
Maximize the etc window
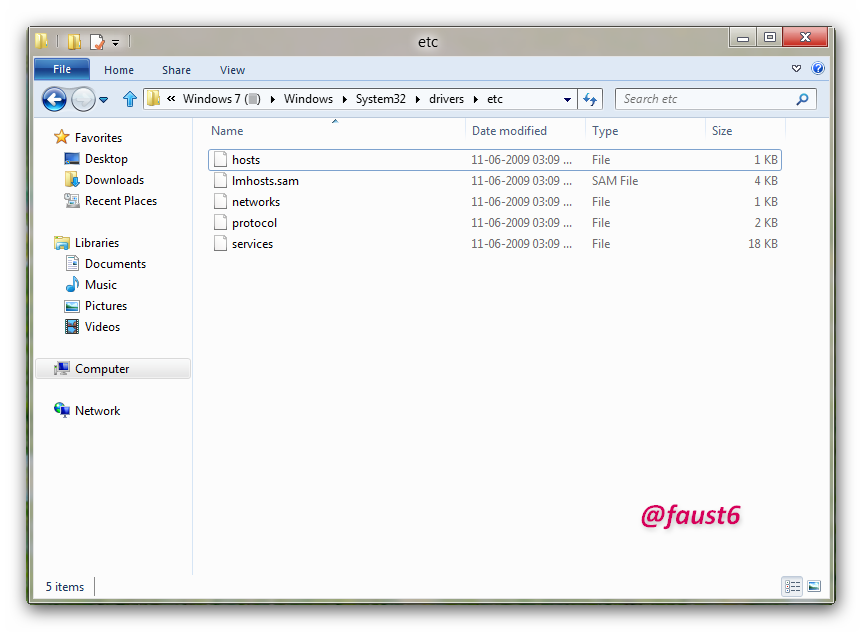coord(769,37)
